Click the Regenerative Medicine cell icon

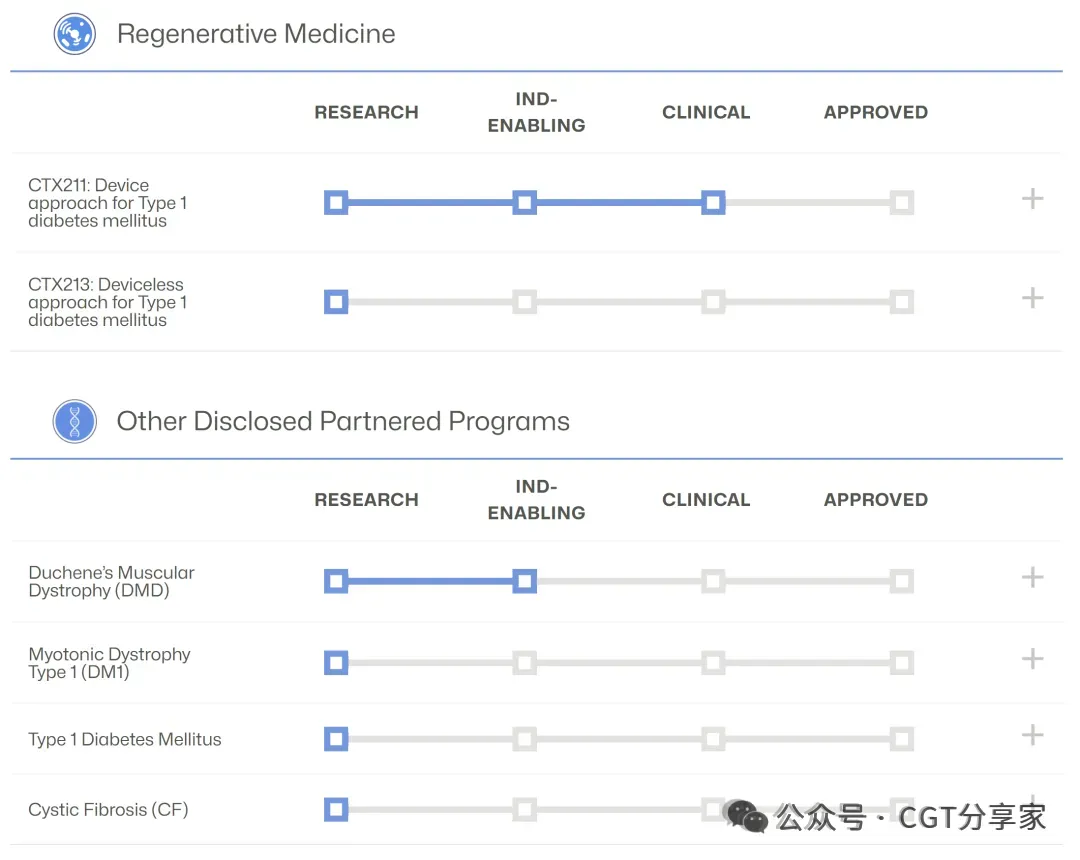(74, 34)
